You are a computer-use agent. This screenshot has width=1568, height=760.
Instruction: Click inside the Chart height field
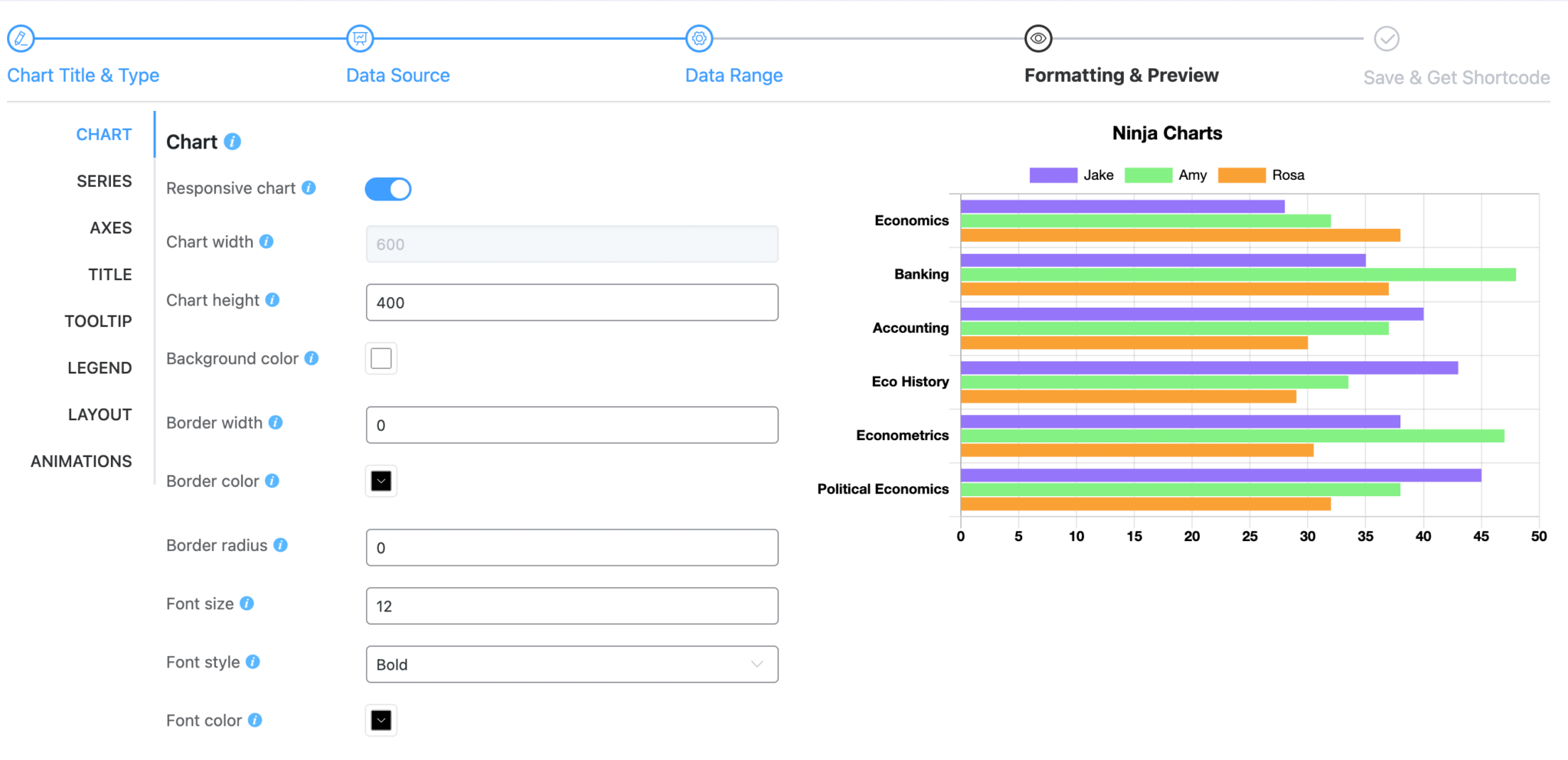tap(571, 302)
